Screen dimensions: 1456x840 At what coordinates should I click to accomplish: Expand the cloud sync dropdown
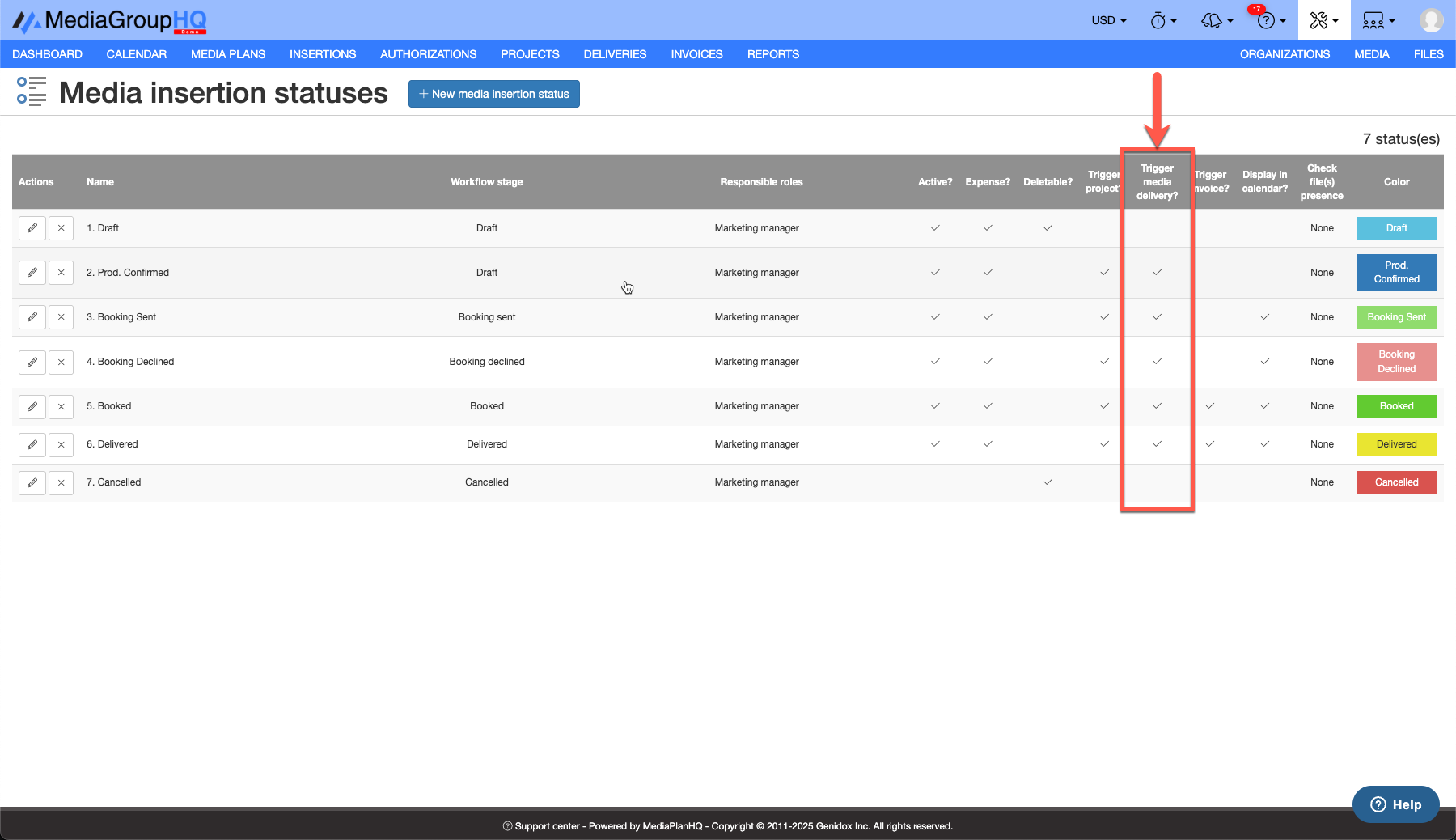[1217, 20]
